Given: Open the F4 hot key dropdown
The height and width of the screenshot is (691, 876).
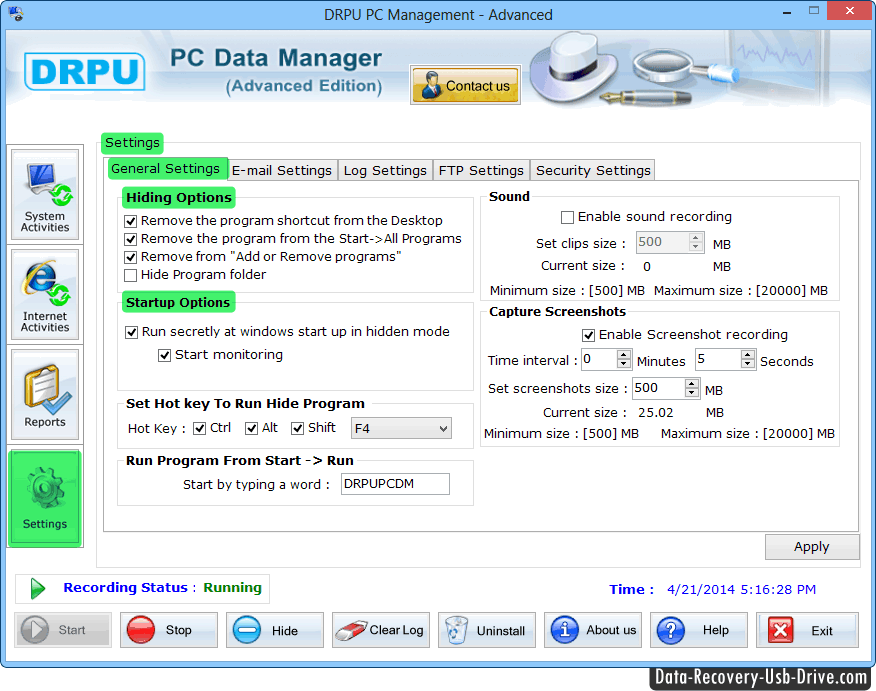Looking at the screenshot, I should pos(401,428).
